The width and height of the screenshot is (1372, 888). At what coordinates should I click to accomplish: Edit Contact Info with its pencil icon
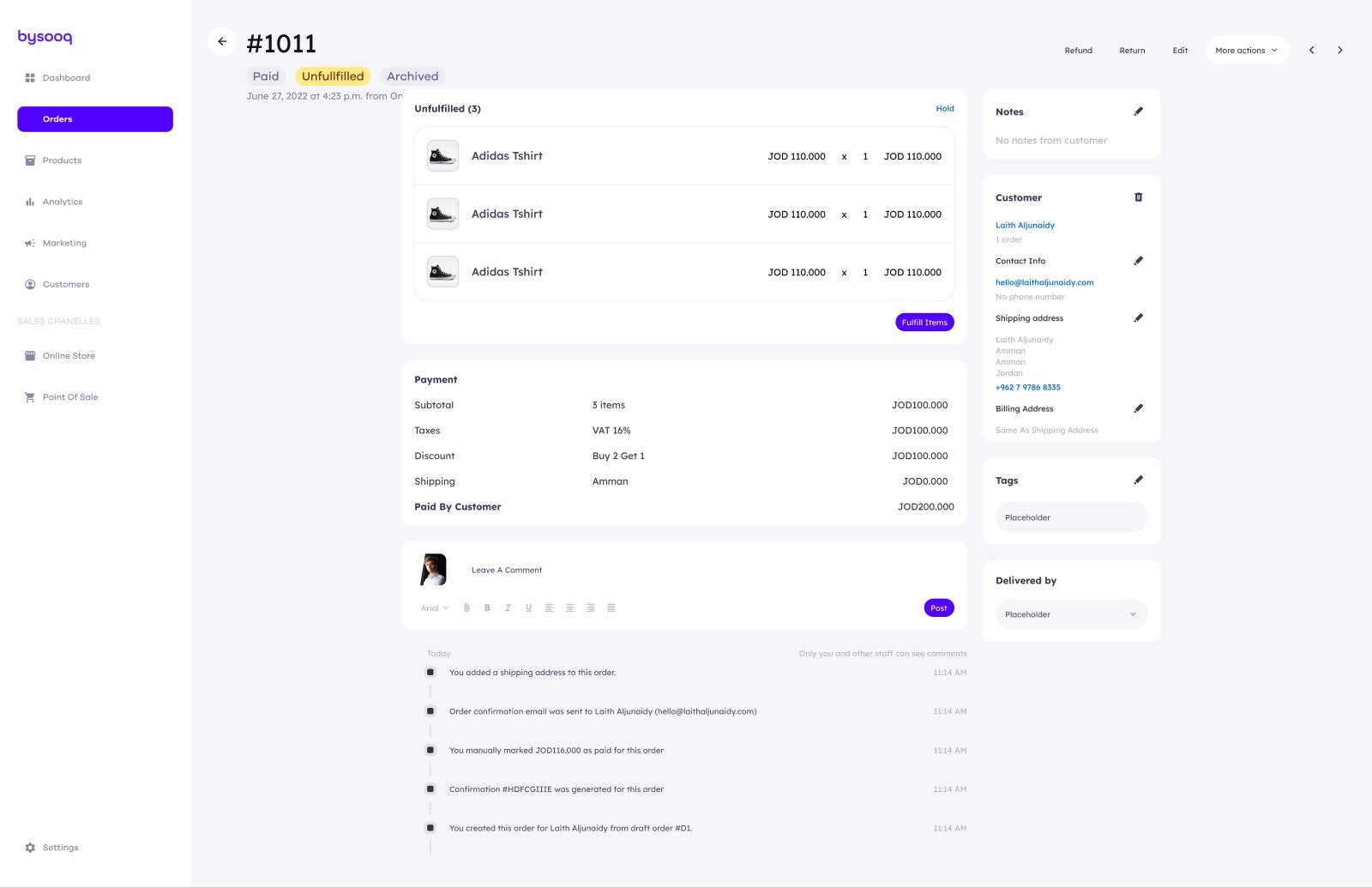point(1138,261)
